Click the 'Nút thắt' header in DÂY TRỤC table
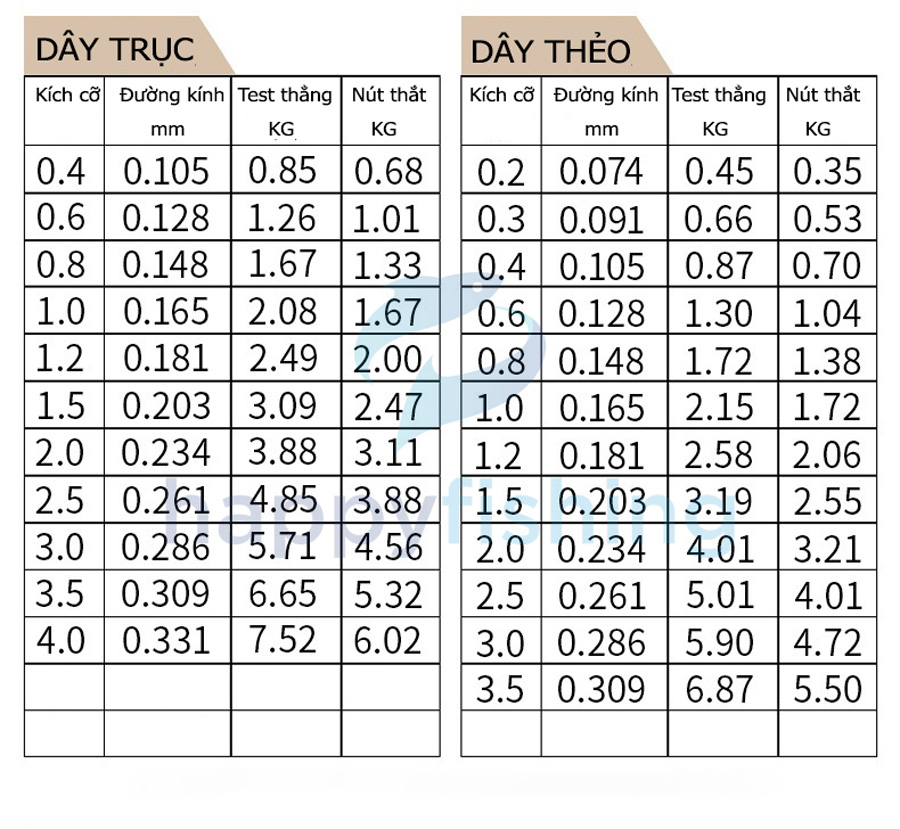 (391, 110)
